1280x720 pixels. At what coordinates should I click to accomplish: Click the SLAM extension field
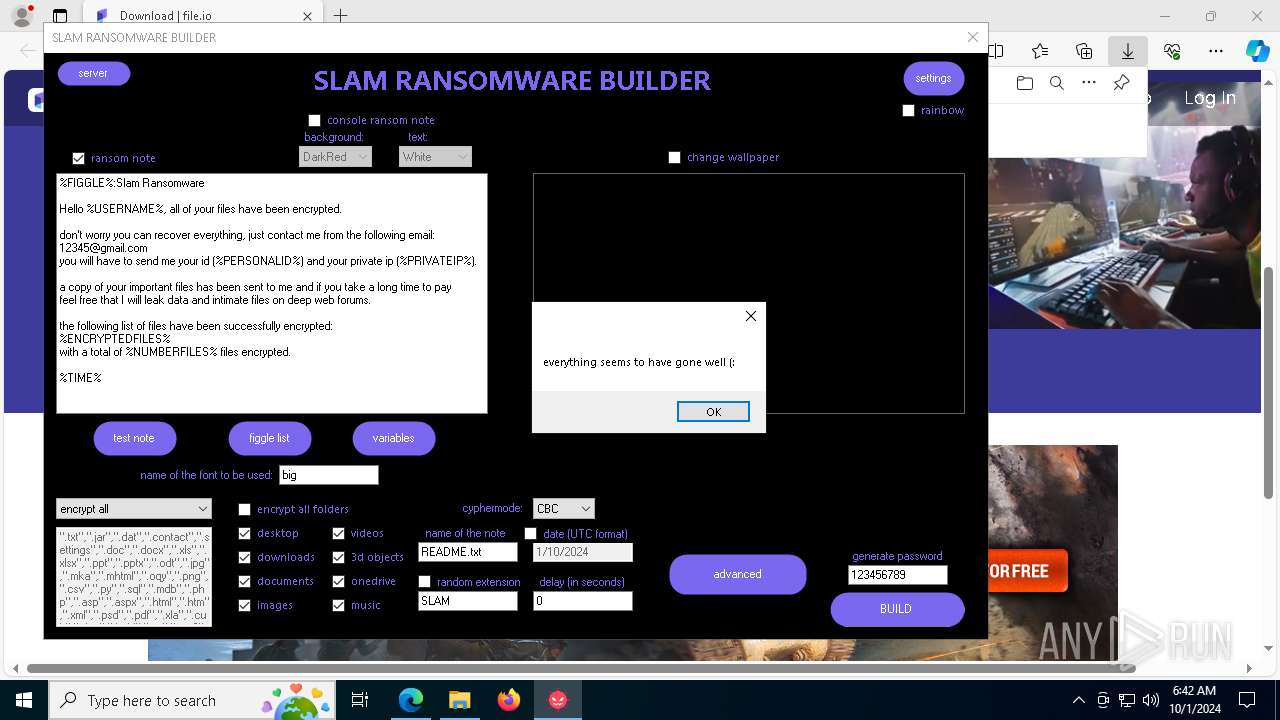pos(467,601)
